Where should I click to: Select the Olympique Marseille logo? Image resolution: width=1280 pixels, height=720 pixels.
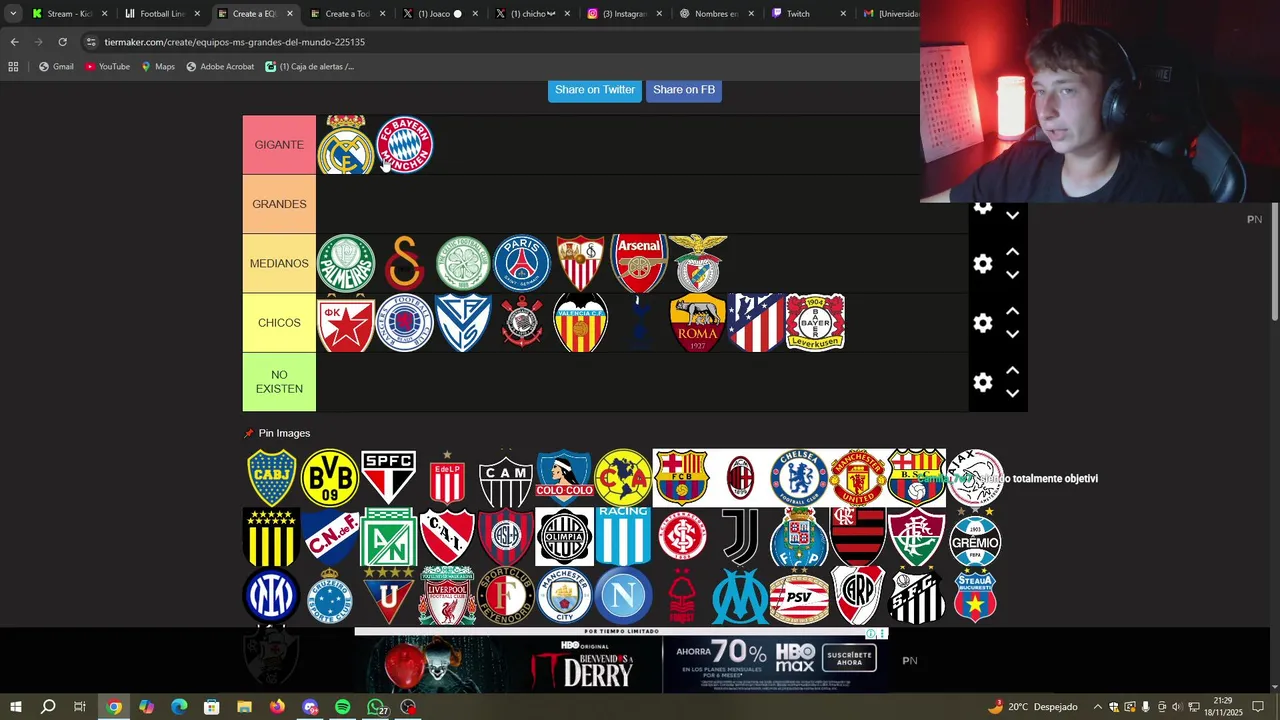[x=741, y=596]
